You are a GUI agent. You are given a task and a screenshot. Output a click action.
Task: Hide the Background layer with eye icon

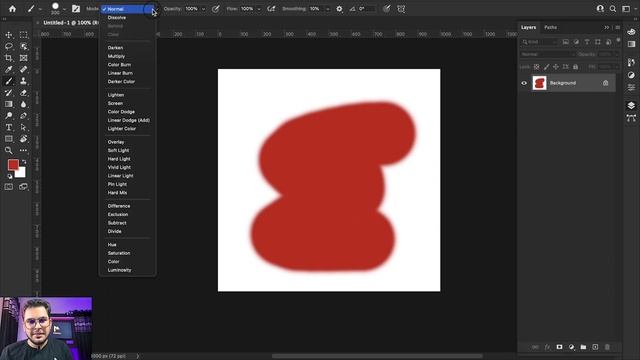[x=524, y=83]
